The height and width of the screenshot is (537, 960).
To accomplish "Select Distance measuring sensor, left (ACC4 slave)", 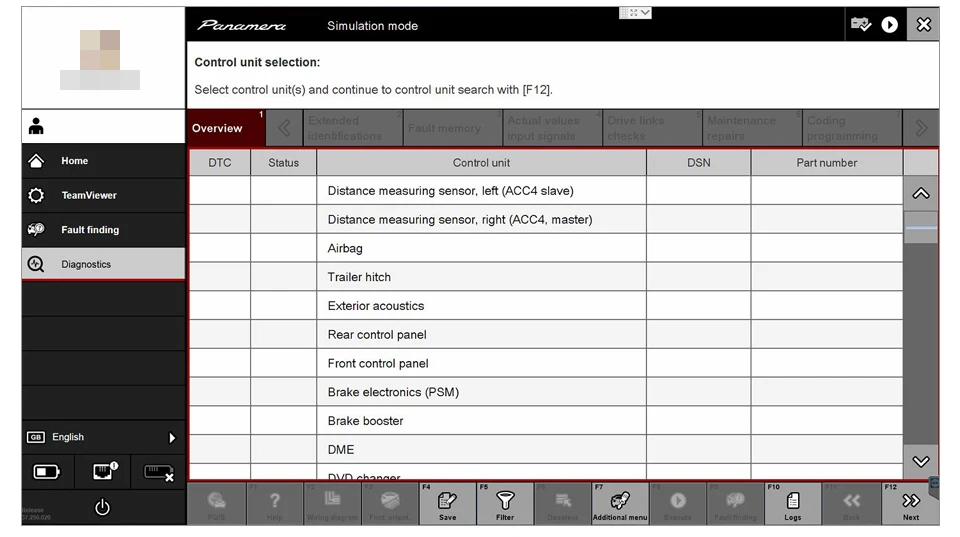I will [546, 190].
